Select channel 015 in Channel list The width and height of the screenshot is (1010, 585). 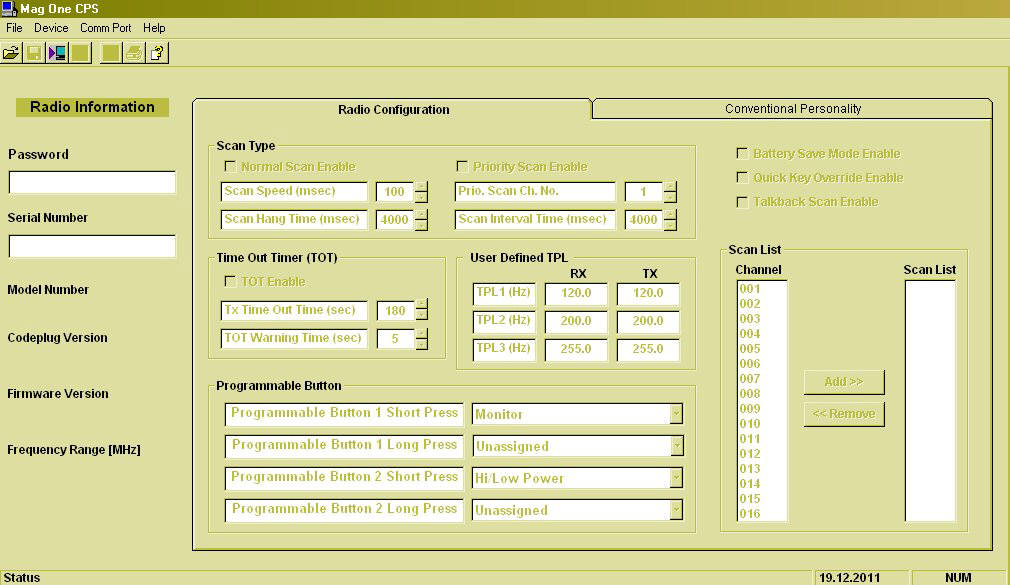point(750,499)
